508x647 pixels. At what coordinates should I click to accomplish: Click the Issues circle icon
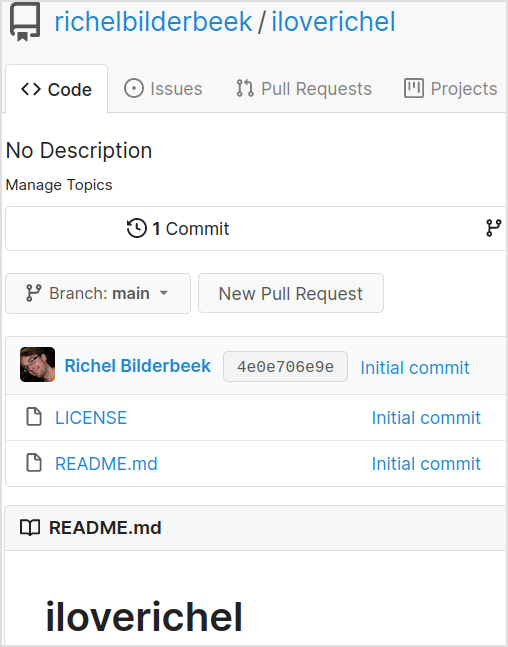pyautogui.click(x=134, y=88)
